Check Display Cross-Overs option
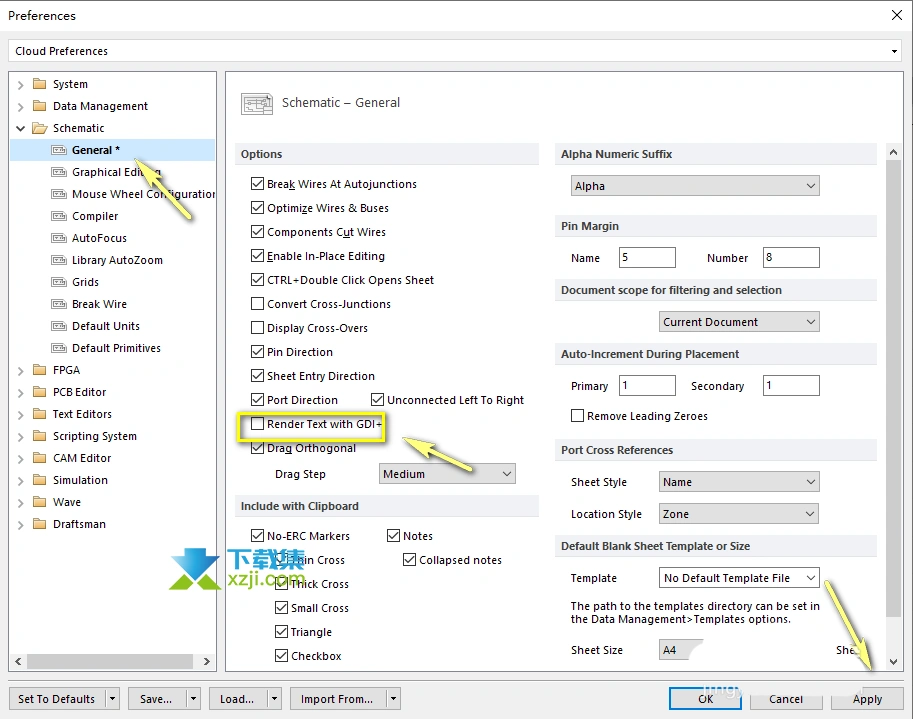This screenshot has height=719, width=913. (257, 328)
